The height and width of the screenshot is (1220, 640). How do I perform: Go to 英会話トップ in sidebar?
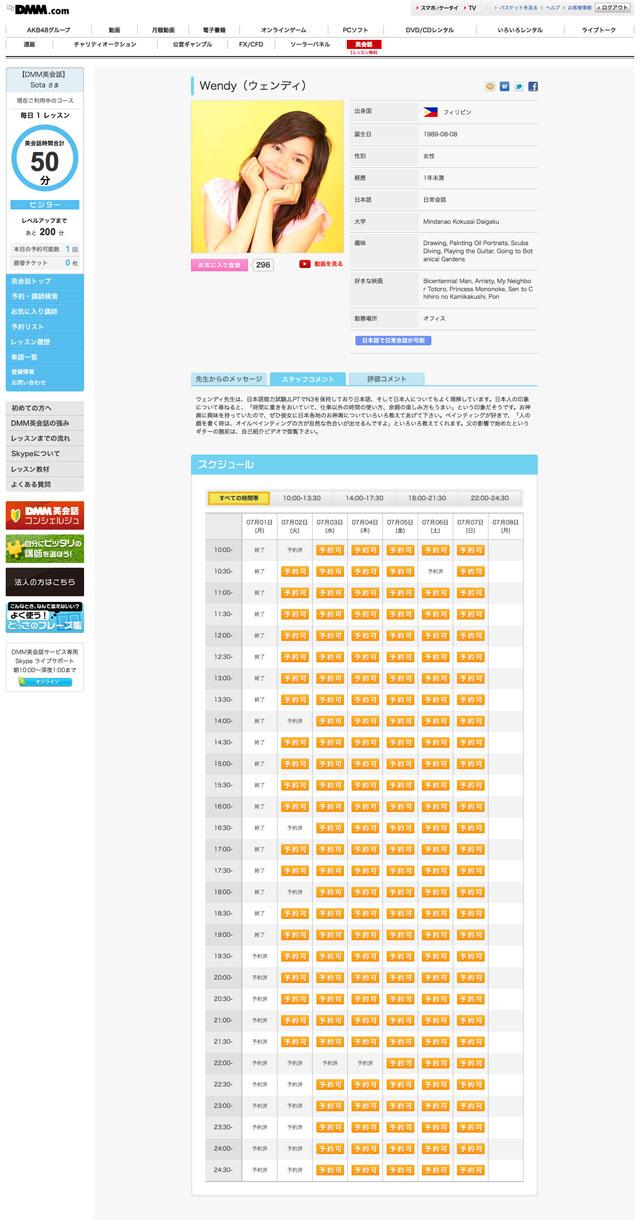coord(45,282)
